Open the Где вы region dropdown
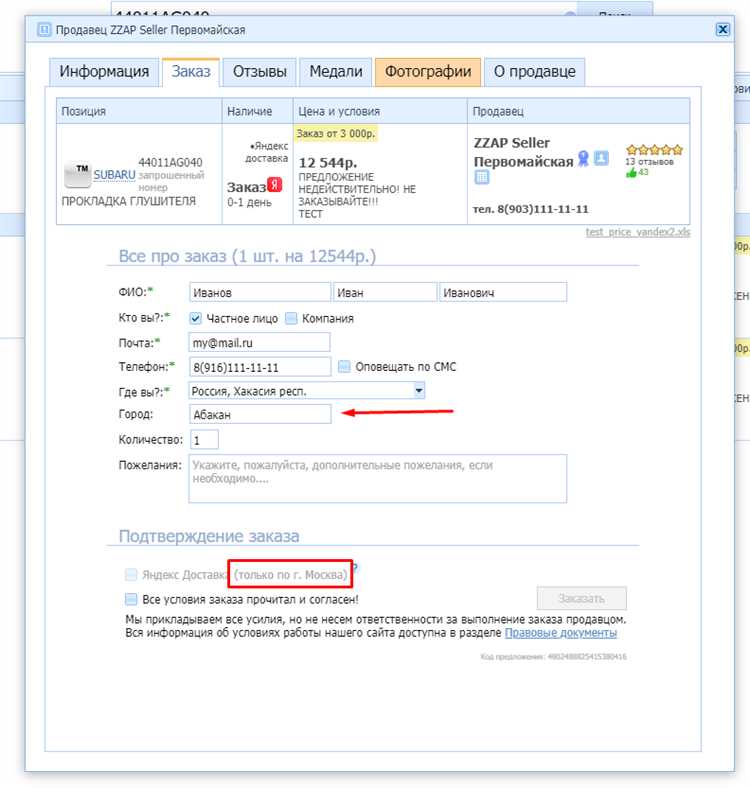Image resolution: width=750 pixels, height=788 pixels. (419, 391)
